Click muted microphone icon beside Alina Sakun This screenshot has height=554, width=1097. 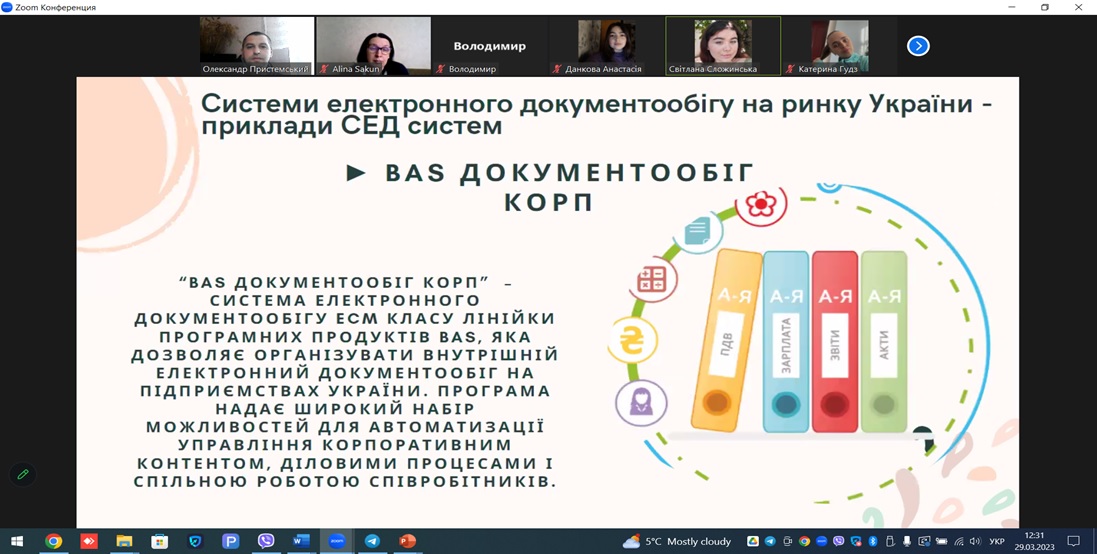coord(324,69)
